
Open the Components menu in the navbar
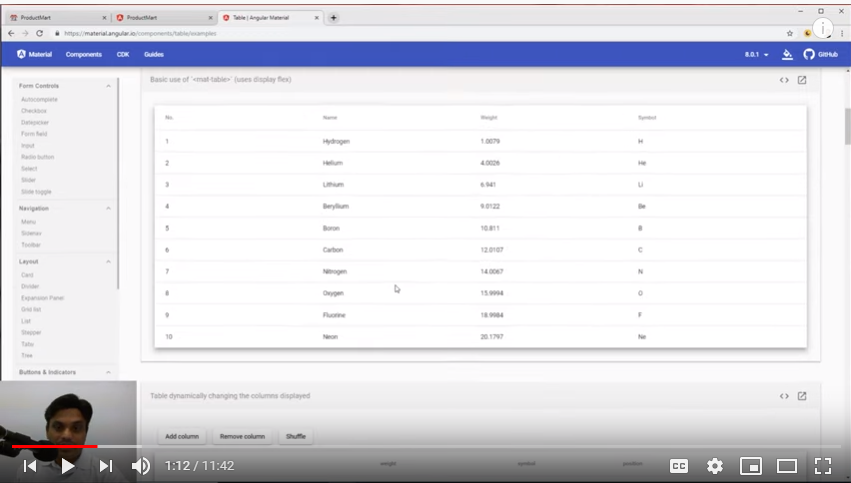[x=83, y=54]
